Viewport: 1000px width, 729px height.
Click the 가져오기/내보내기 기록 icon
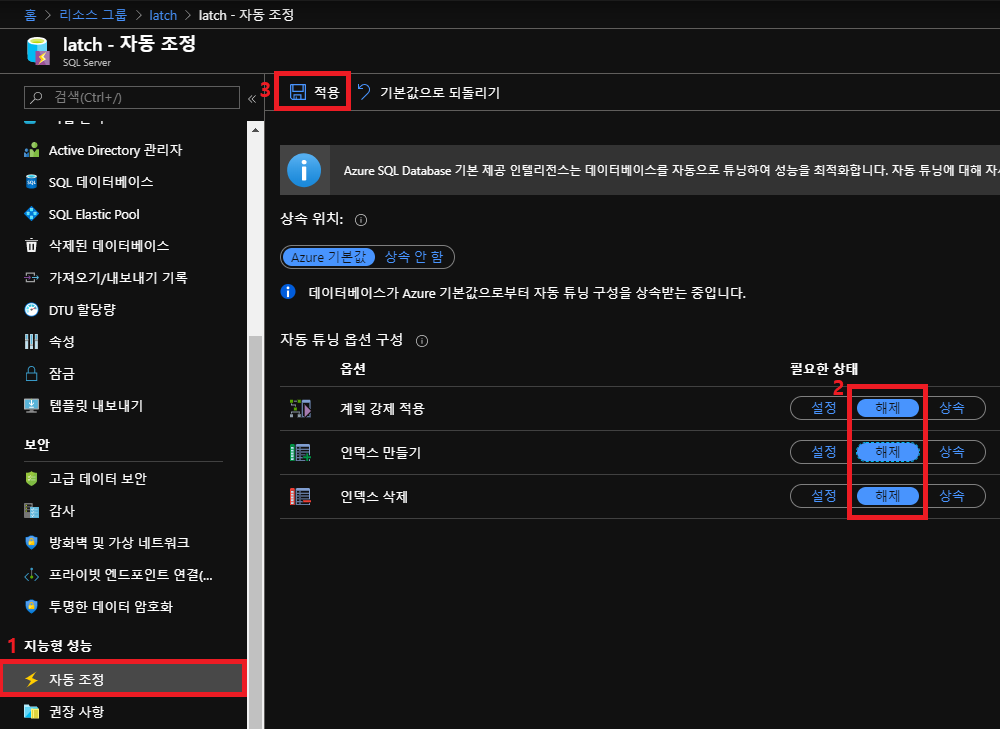[x=31, y=277]
